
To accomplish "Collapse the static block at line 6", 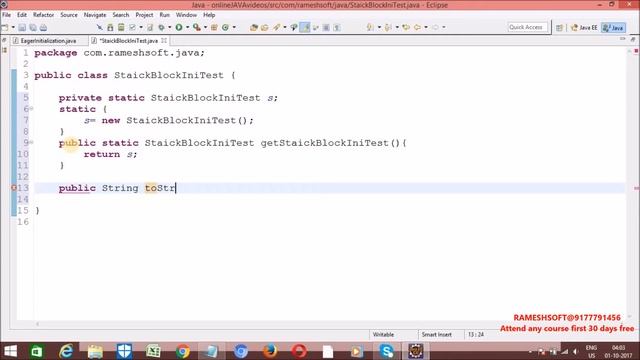I will [31, 109].
